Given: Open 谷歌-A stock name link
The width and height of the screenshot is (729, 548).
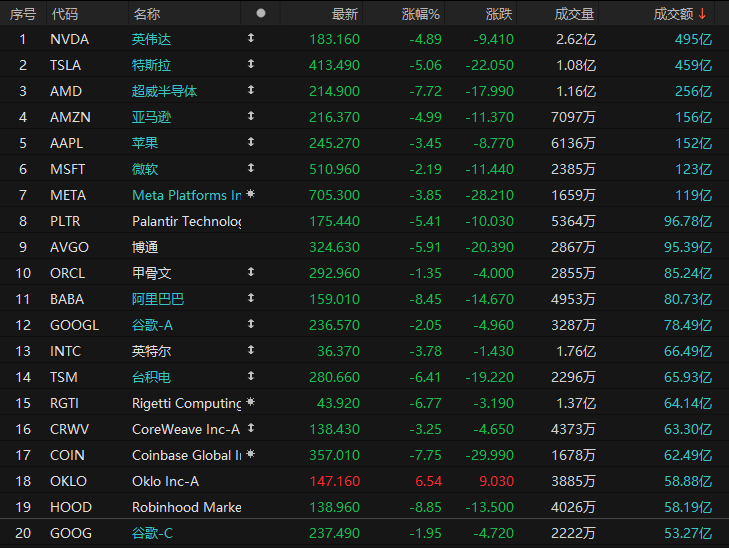Looking at the screenshot, I should point(152,325).
